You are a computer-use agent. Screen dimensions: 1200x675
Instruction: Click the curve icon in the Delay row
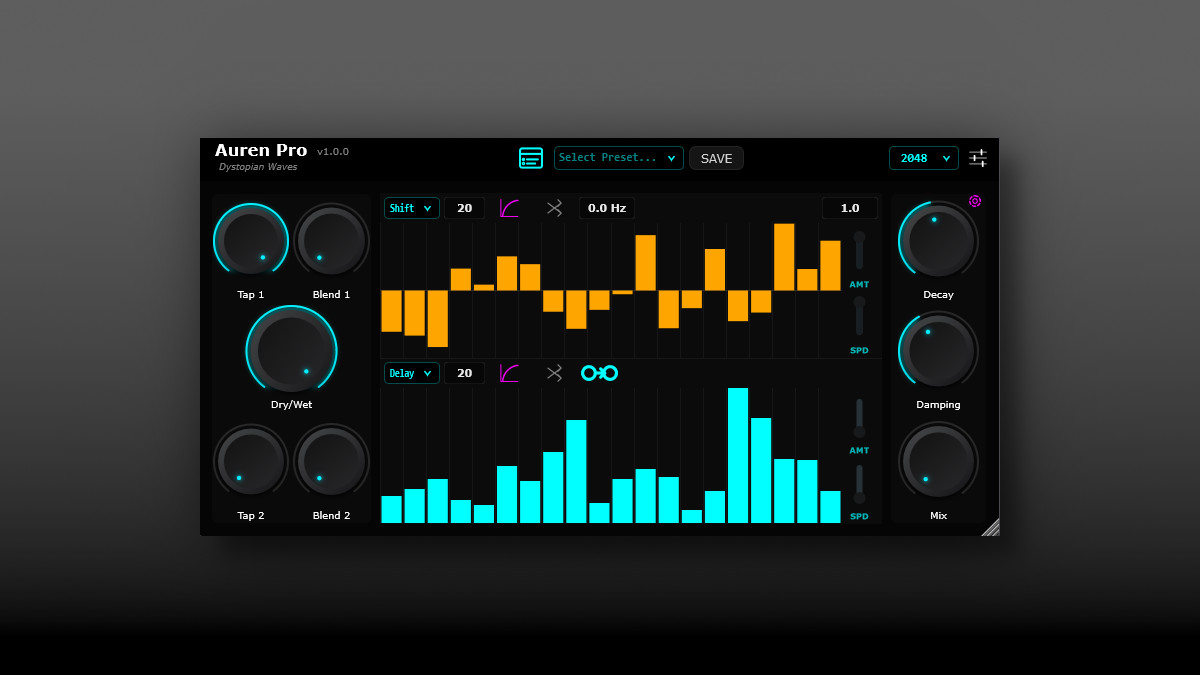[510, 373]
